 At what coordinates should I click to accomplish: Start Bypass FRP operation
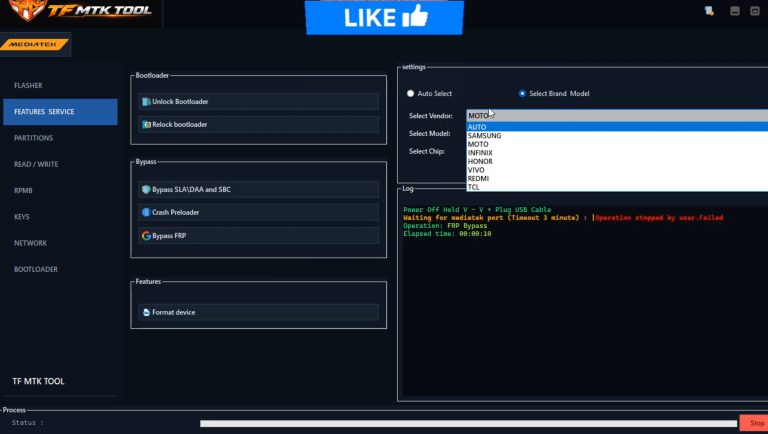pos(258,236)
